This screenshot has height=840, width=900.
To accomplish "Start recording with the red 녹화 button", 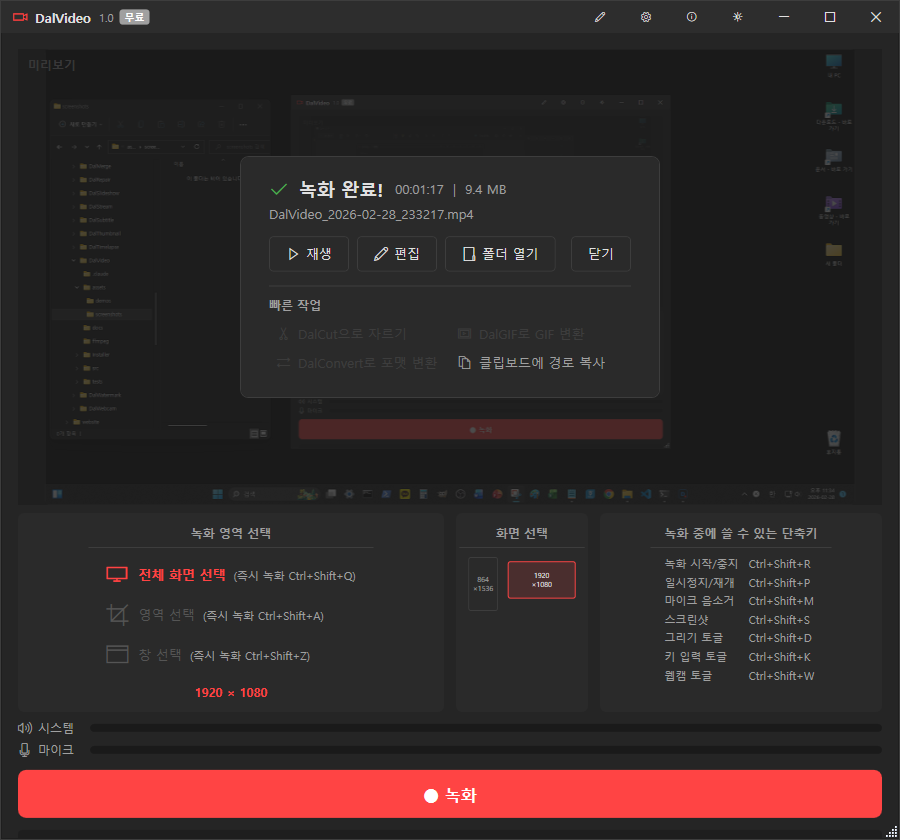I will pos(450,796).
